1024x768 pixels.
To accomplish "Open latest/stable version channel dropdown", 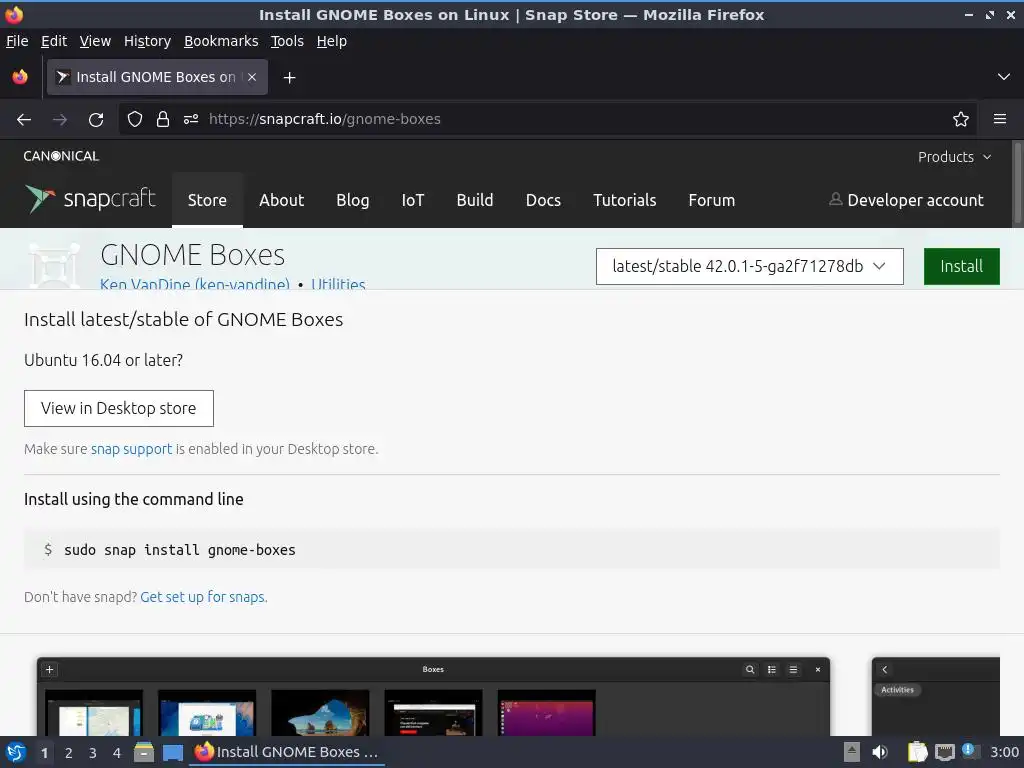I will pyautogui.click(x=750, y=266).
